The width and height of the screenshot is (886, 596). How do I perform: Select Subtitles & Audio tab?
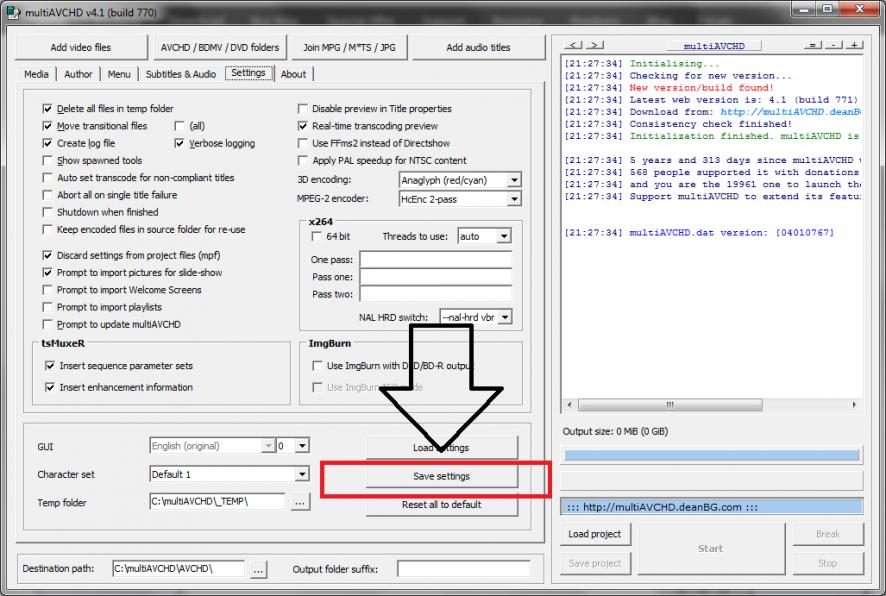point(181,74)
